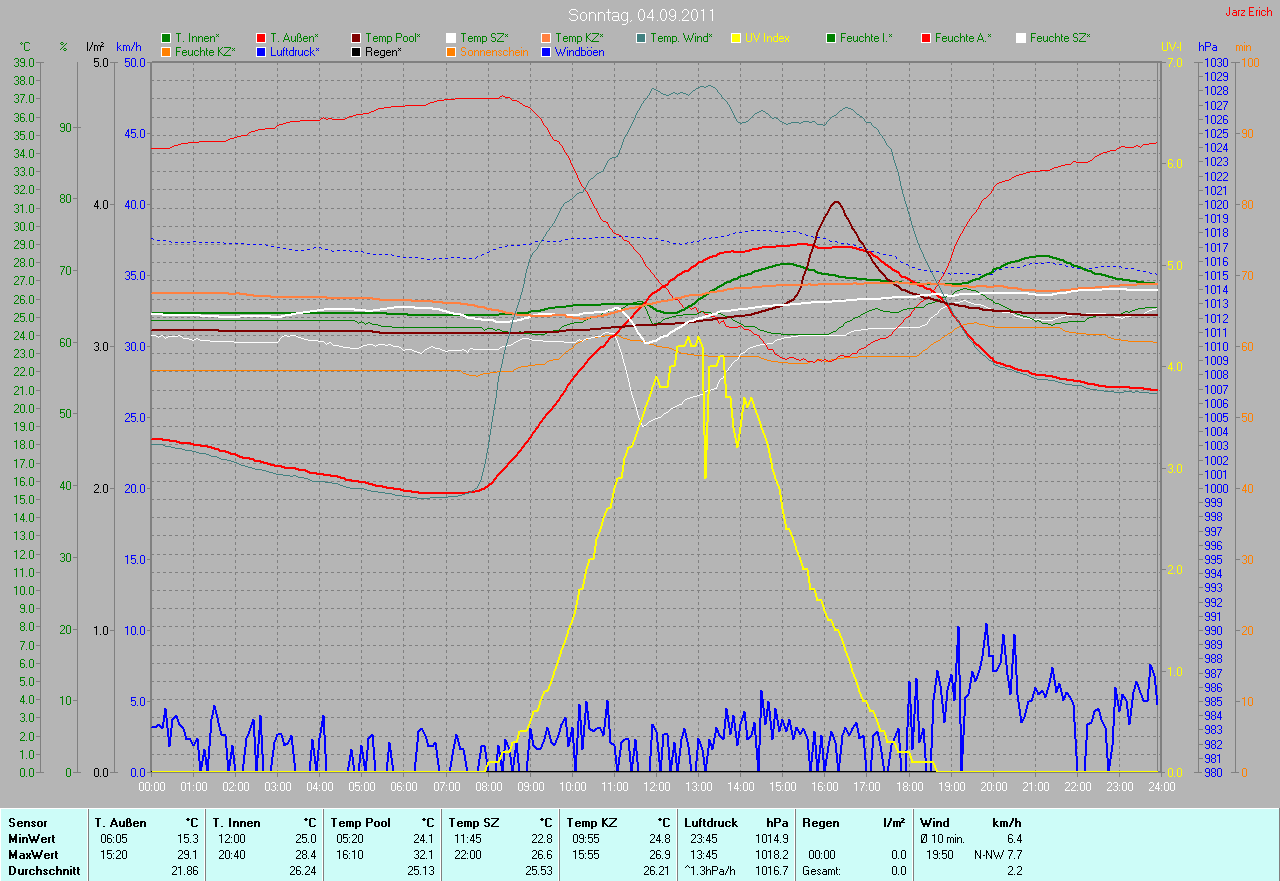Click the white Temp SZ legend square
Screen dimensions: 1280x881
tap(451, 38)
